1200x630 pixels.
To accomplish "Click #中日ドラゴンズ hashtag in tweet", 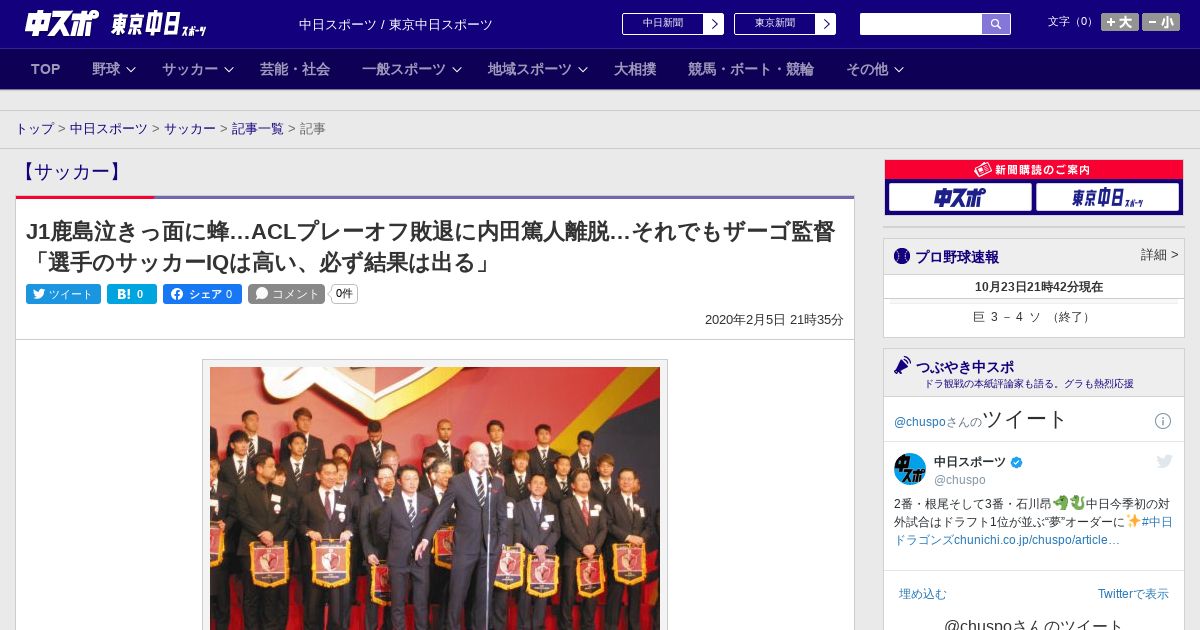I will pyautogui.click(x=1032, y=531).
